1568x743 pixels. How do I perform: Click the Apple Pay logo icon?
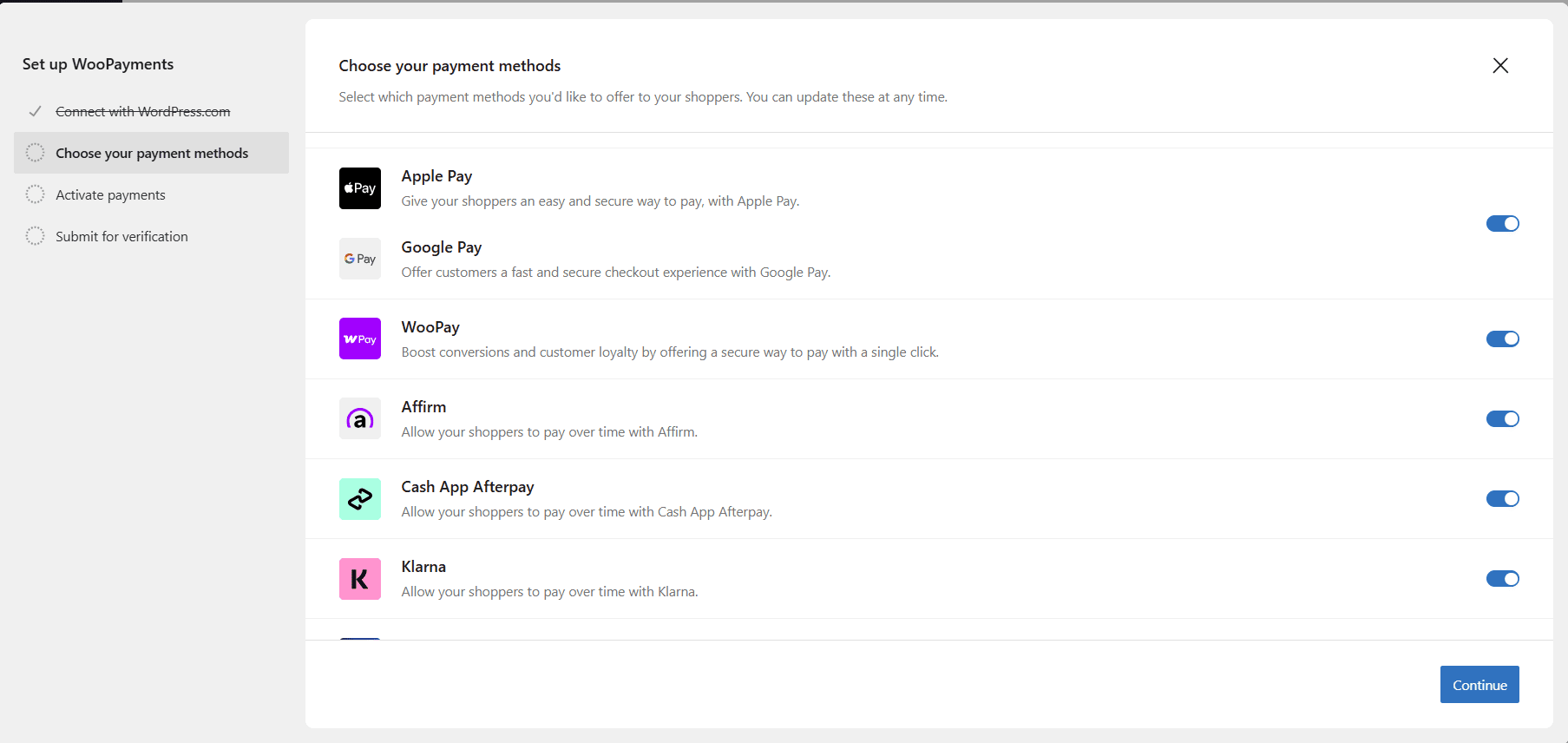pyautogui.click(x=359, y=188)
